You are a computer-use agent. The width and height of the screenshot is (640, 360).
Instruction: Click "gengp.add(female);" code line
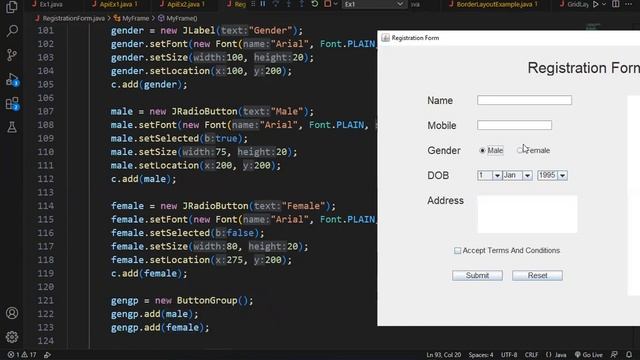(x=160, y=327)
